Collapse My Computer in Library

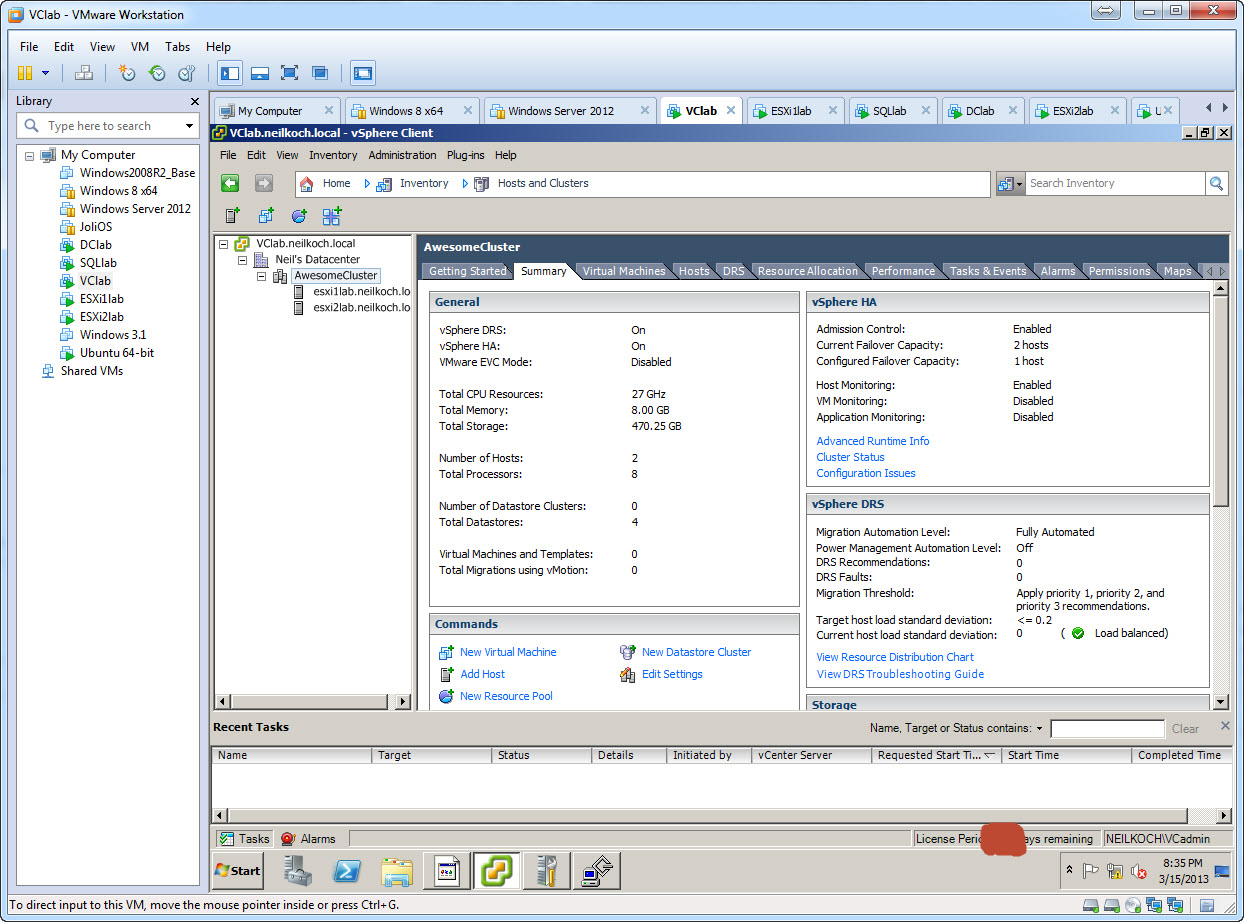pos(30,155)
